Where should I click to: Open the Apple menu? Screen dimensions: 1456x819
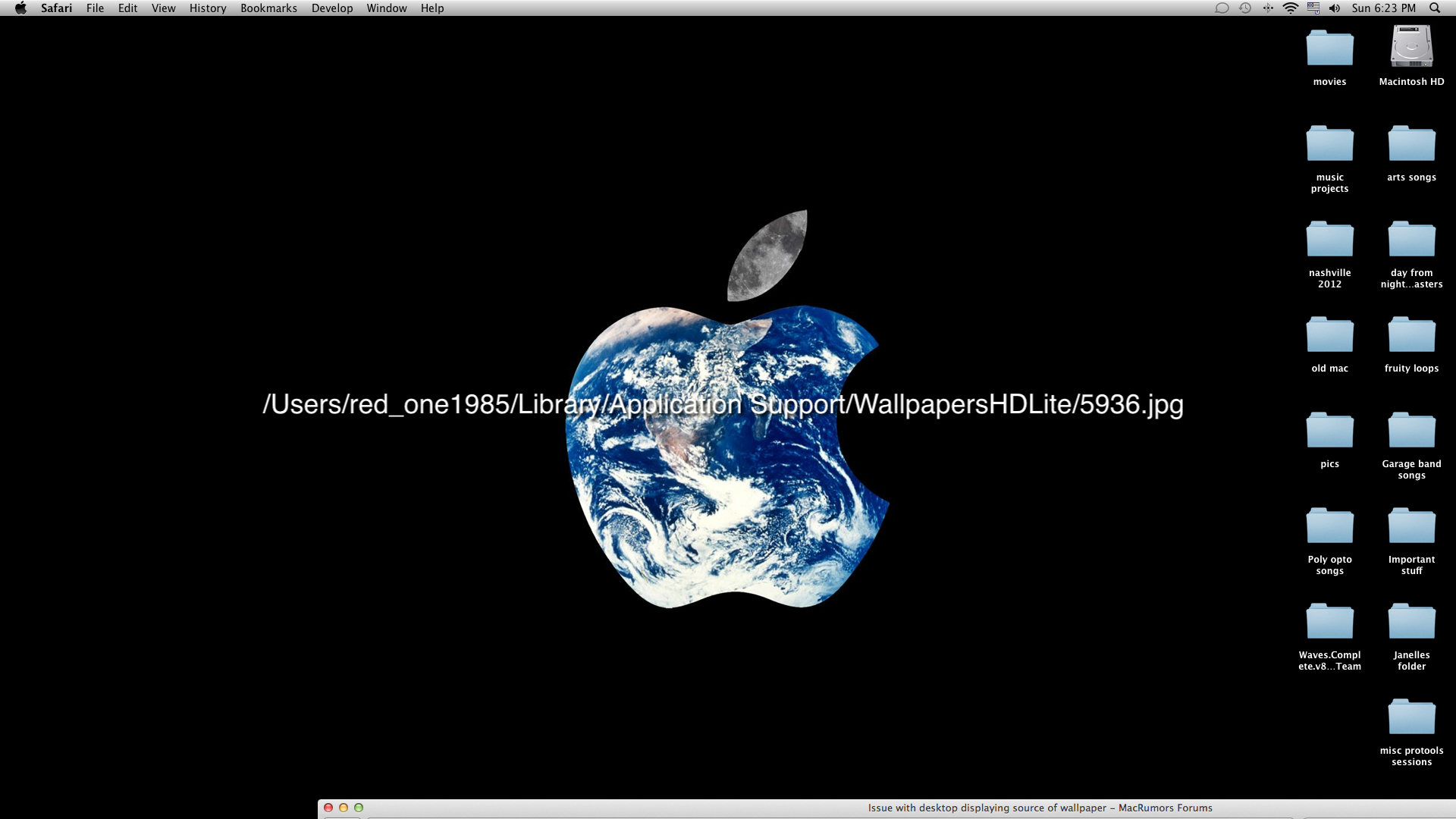click(20, 8)
